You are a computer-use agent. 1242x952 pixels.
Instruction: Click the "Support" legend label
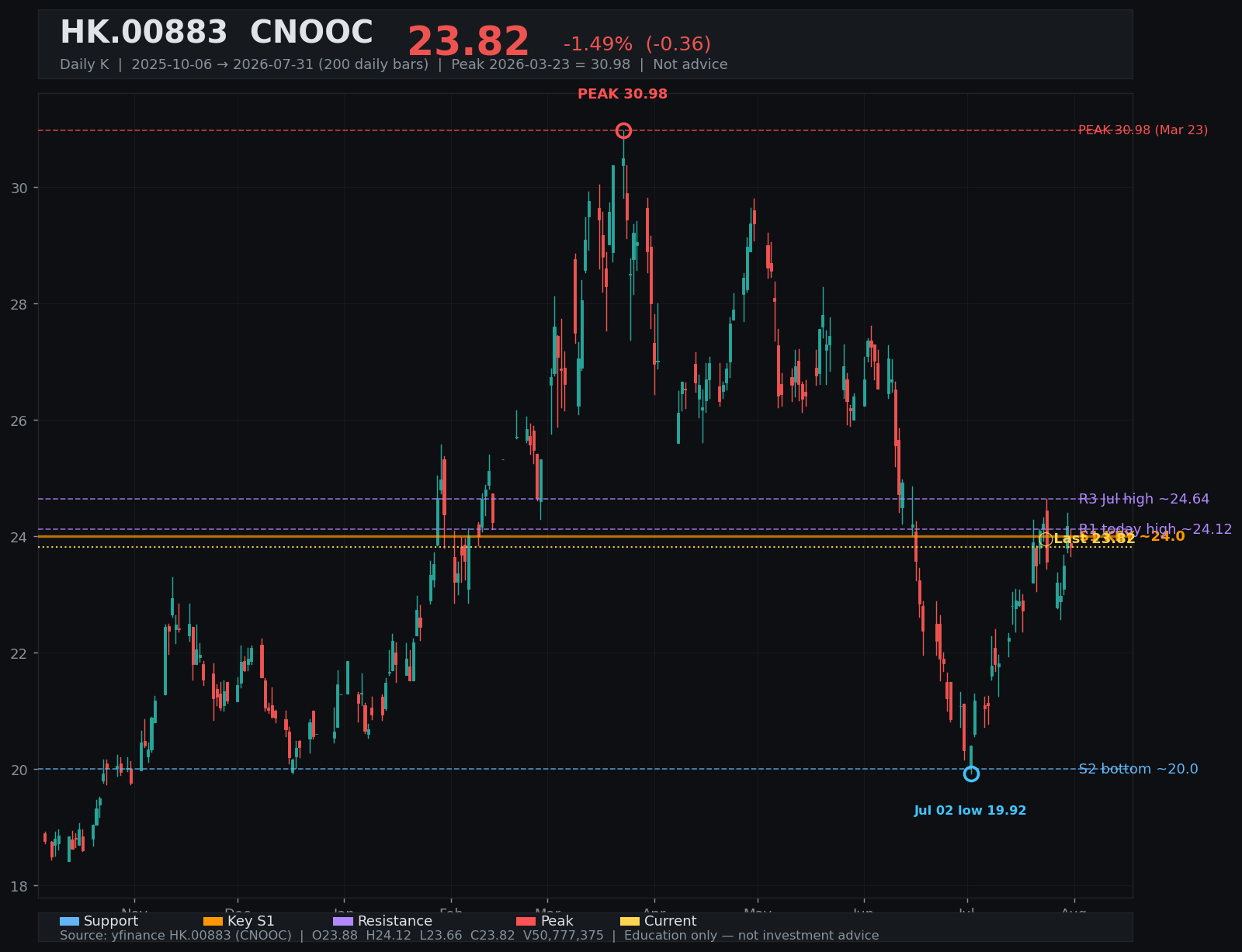111,922
